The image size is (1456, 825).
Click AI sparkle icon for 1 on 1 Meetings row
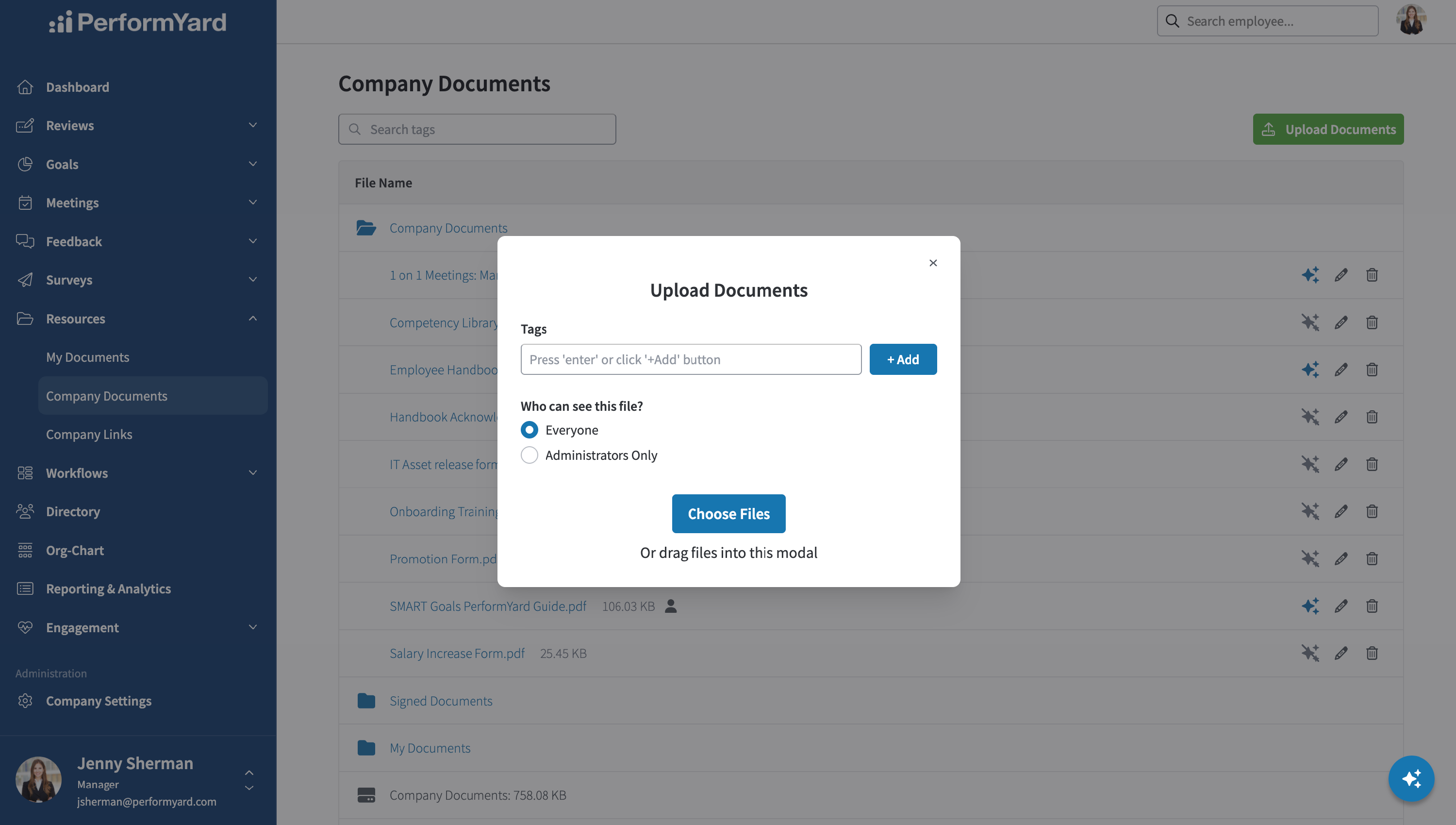[1310, 275]
